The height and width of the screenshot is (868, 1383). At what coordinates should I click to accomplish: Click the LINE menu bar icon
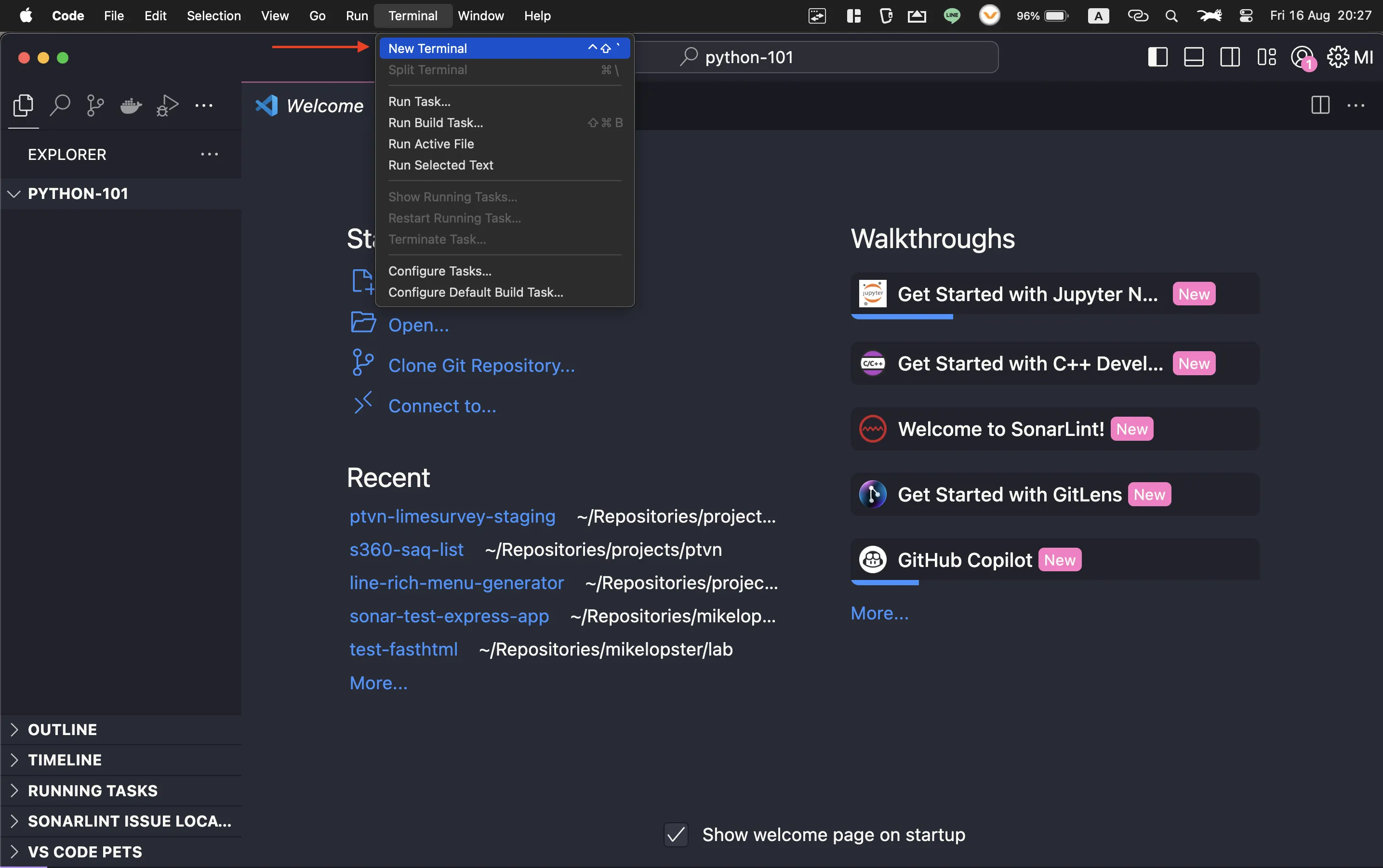pos(952,16)
